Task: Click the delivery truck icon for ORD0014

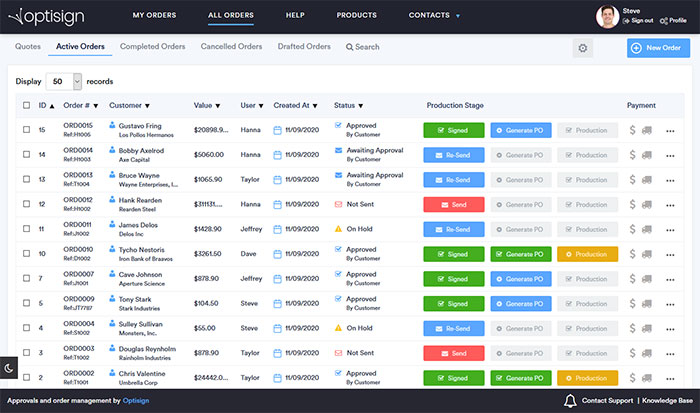Action: [x=646, y=155]
